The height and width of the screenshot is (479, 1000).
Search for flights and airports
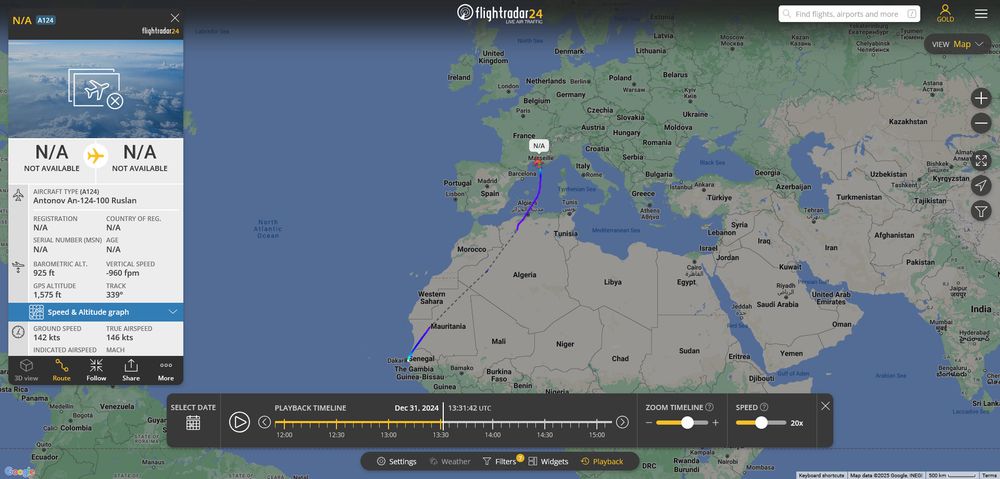[x=849, y=13]
